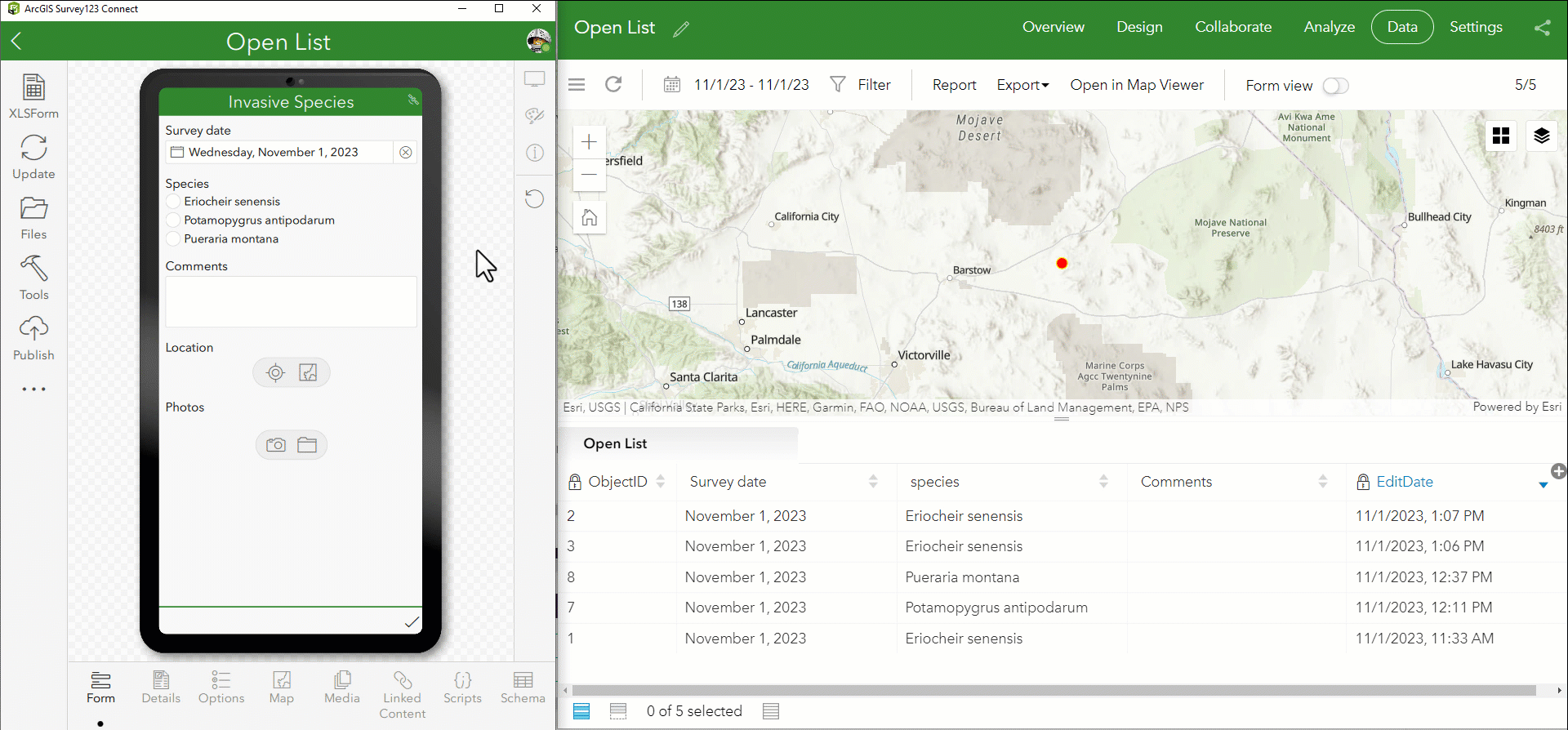1568x730 pixels.
Task: Open the Collaborate tab
Action: [1233, 27]
